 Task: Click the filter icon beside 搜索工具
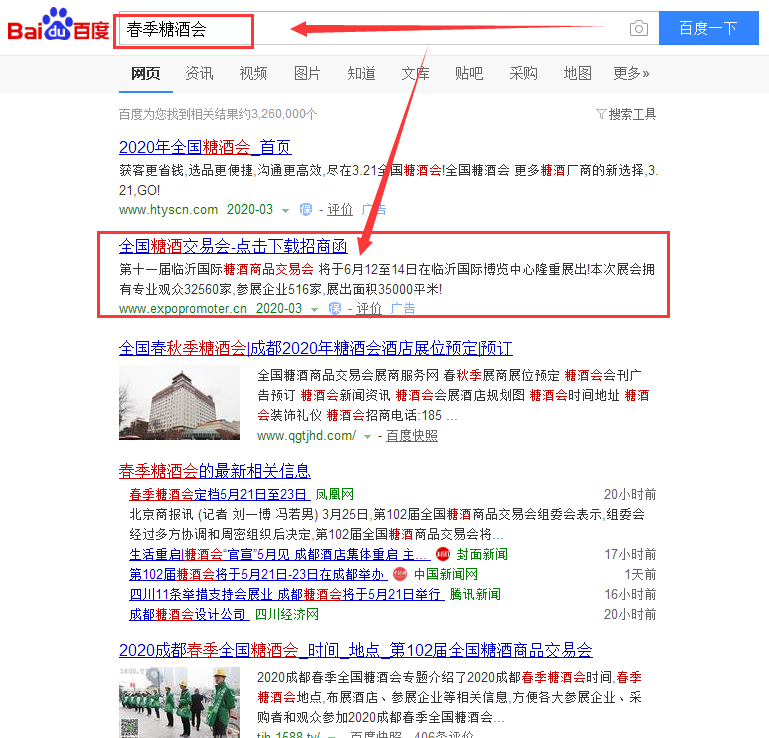click(x=600, y=114)
